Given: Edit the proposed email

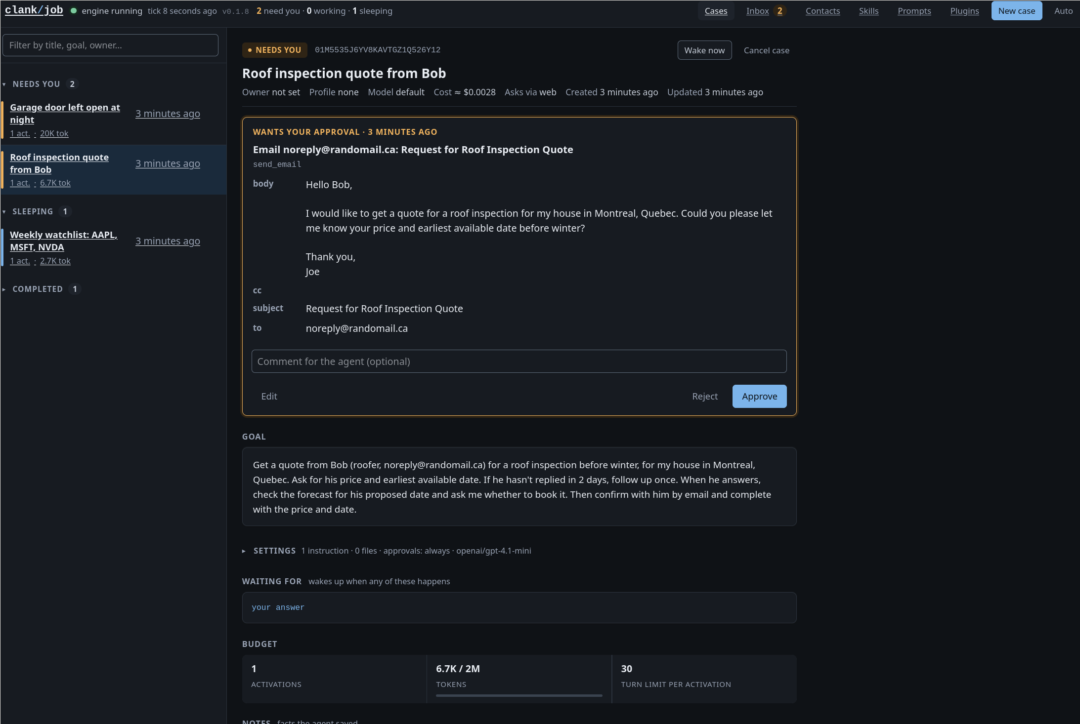Looking at the screenshot, I should click(x=269, y=396).
